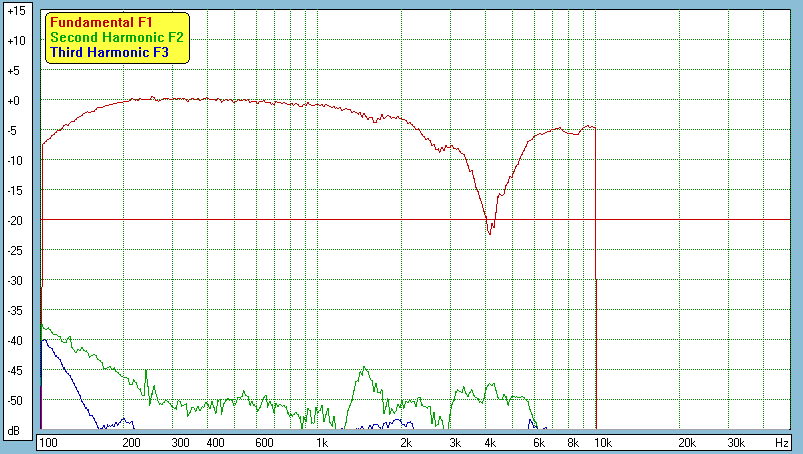Select the 20k frequency axis label

pyautogui.click(x=686, y=442)
